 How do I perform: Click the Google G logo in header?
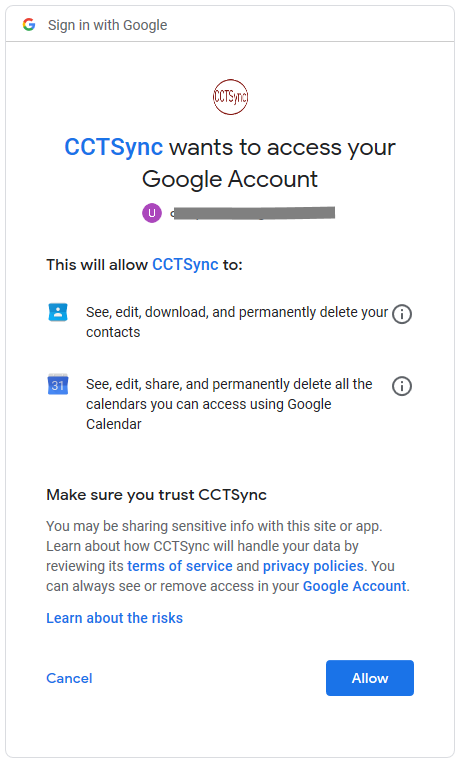tap(29, 24)
